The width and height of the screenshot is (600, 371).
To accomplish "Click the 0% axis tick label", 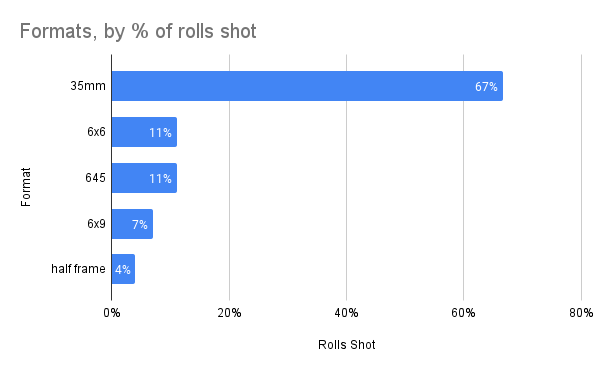I will coord(112,313).
